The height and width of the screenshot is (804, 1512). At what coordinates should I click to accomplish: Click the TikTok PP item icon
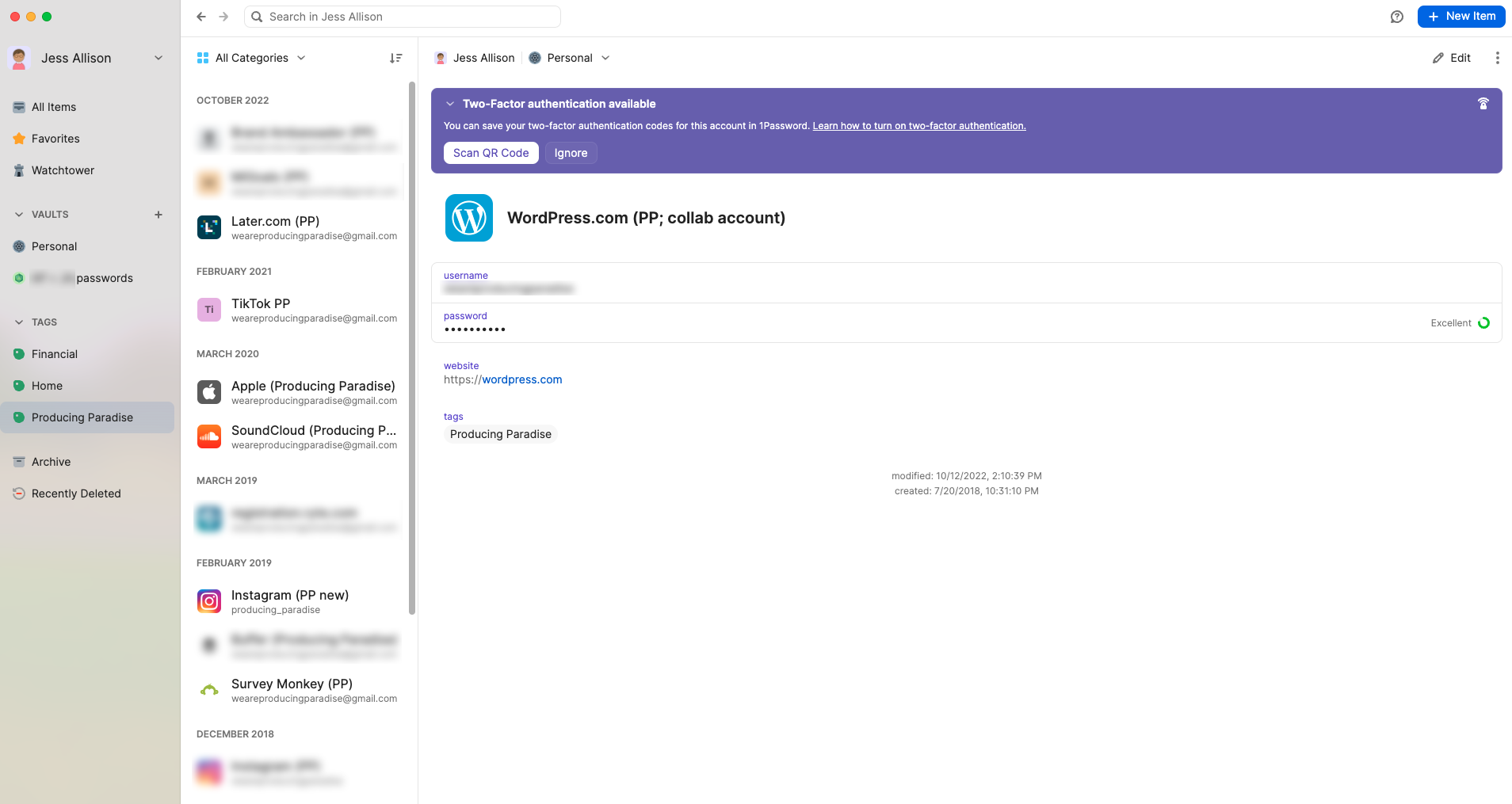pos(208,309)
